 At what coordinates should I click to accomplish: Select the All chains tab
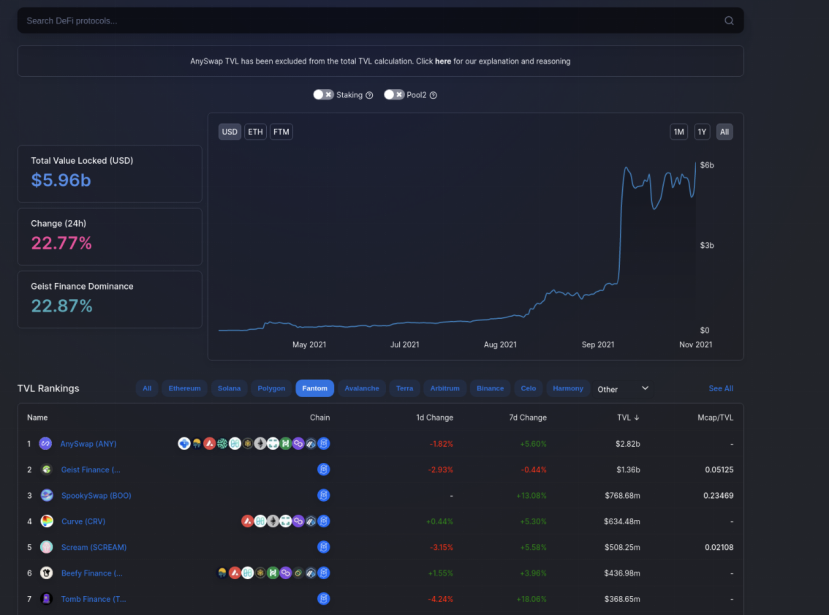click(x=147, y=388)
